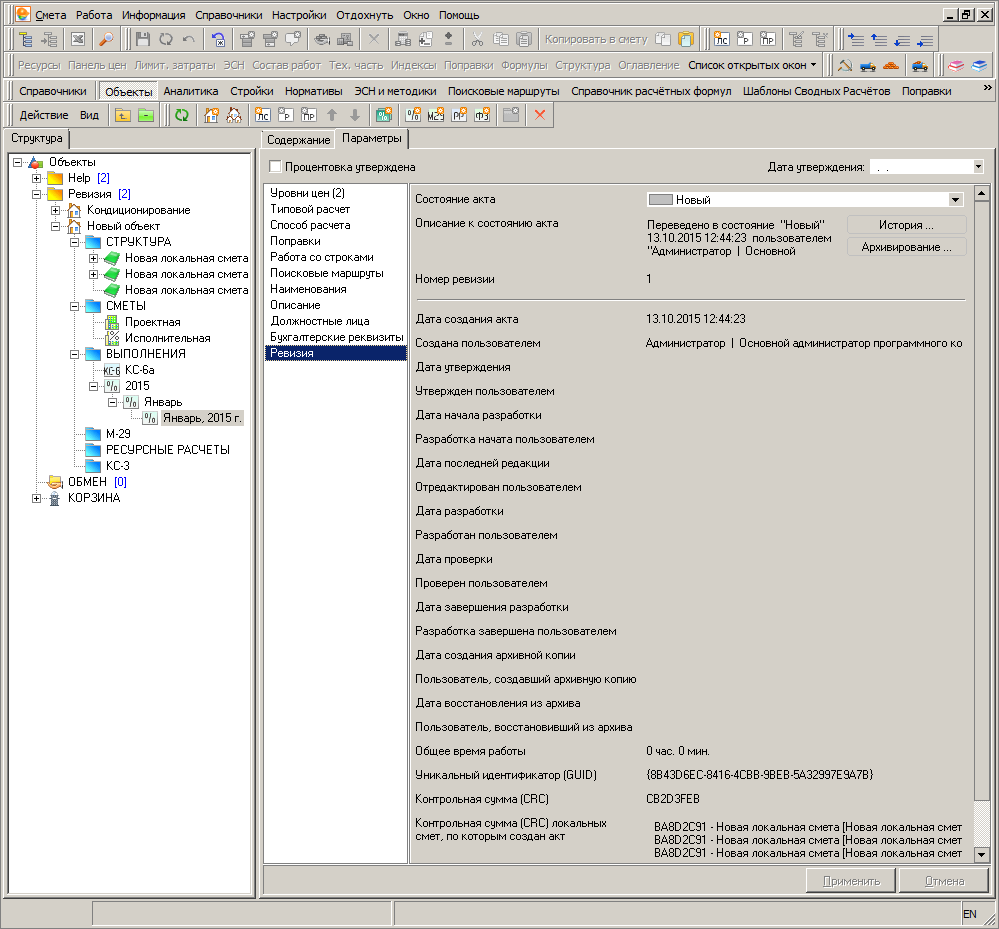Toggle the Процентовка утверждена checkbox
The width and height of the screenshot is (999, 929).
275,167
